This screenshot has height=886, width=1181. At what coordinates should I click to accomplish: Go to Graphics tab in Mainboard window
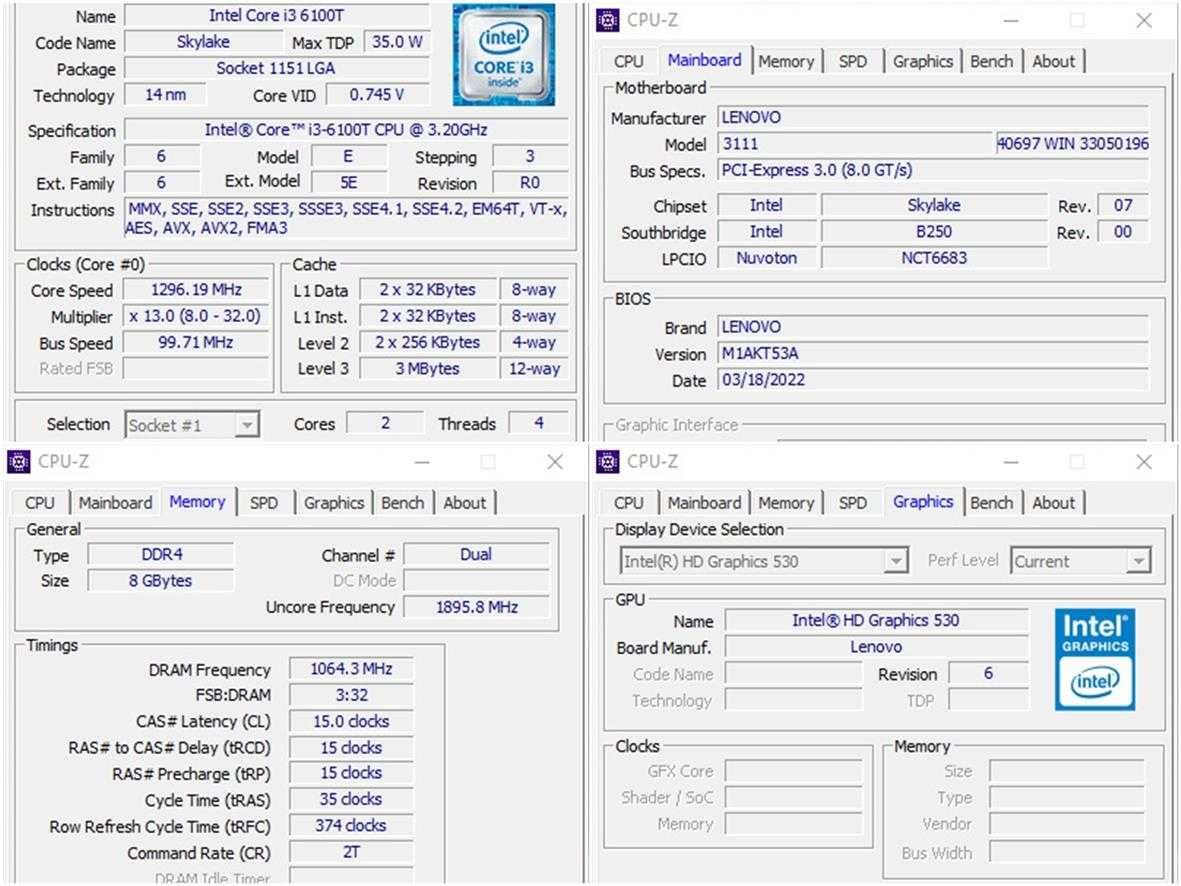coord(923,62)
